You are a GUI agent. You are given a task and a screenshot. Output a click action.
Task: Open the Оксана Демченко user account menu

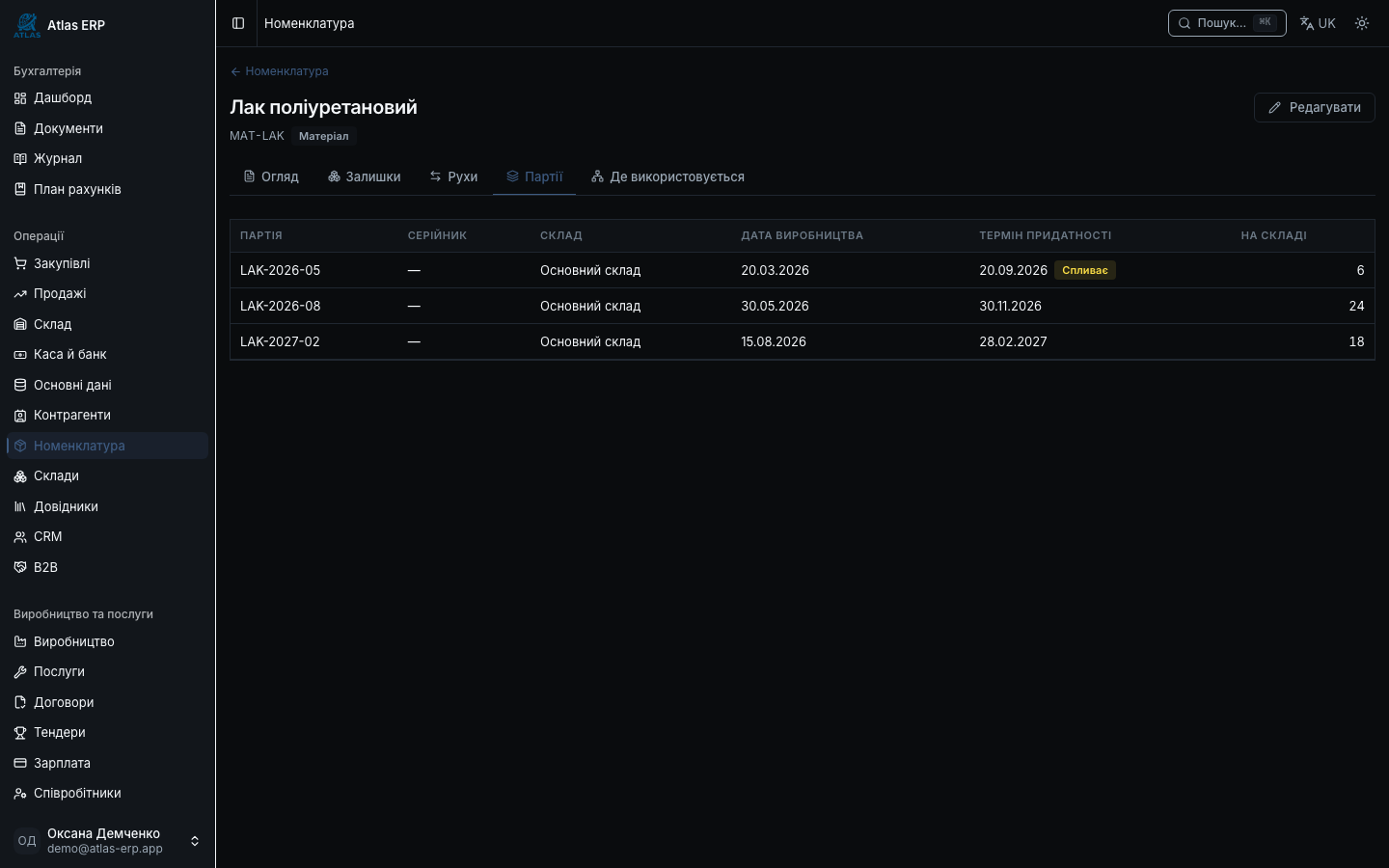pos(107,841)
